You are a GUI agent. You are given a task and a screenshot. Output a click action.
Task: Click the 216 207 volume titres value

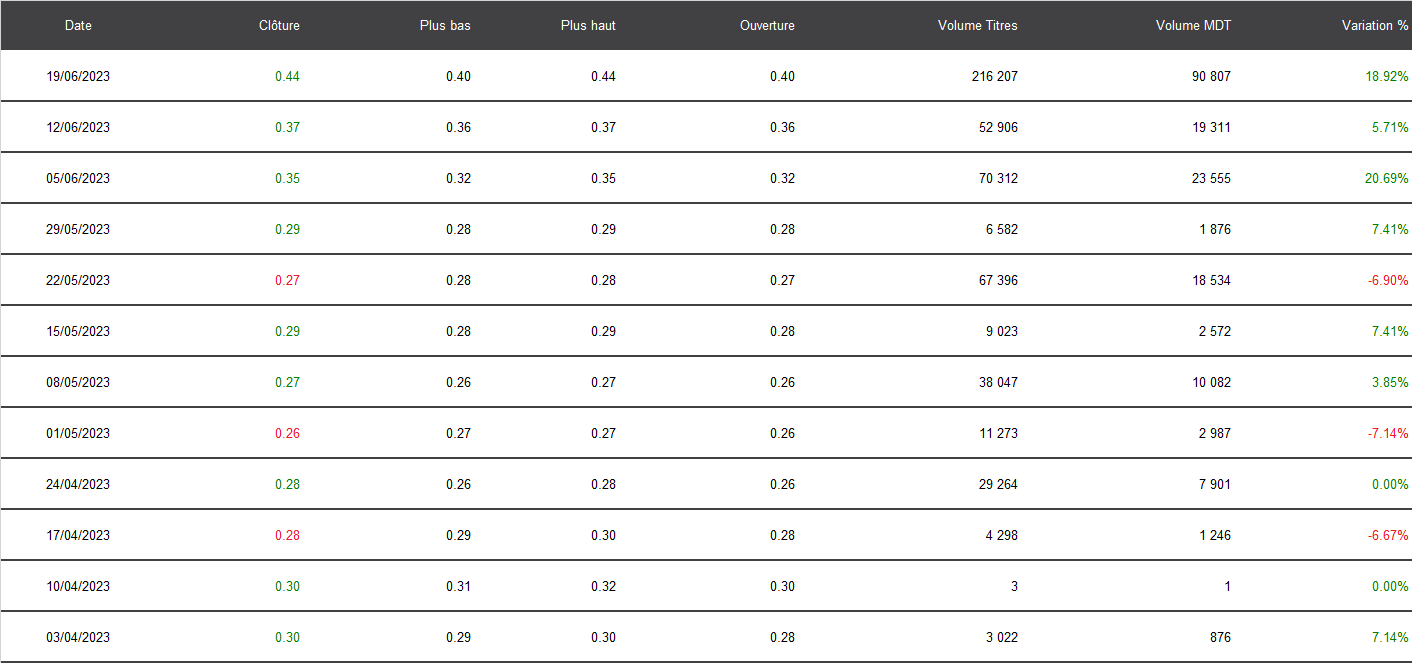tap(994, 76)
